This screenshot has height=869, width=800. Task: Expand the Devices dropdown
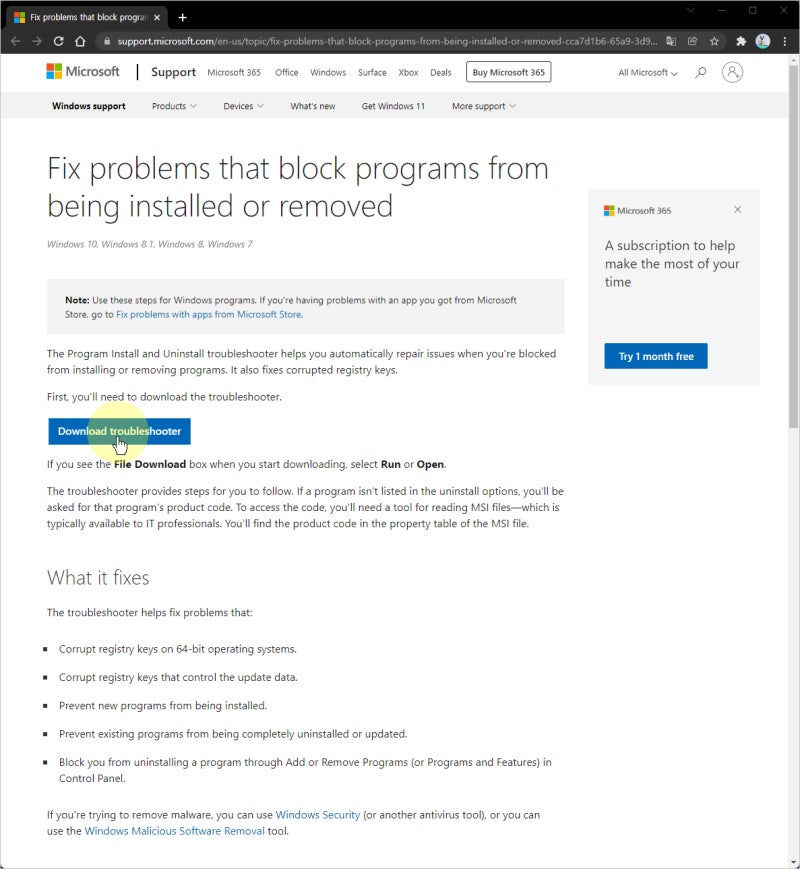[x=243, y=106]
